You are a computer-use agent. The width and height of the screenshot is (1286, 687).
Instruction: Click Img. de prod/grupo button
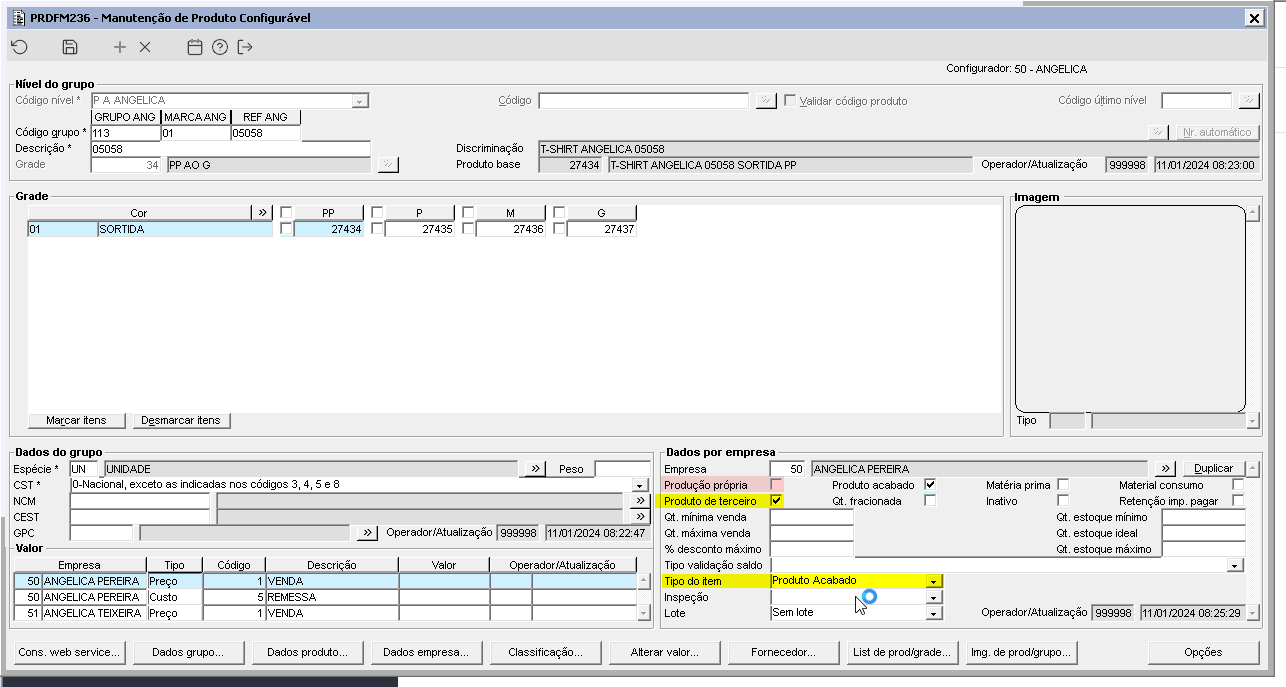(1022, 652)
